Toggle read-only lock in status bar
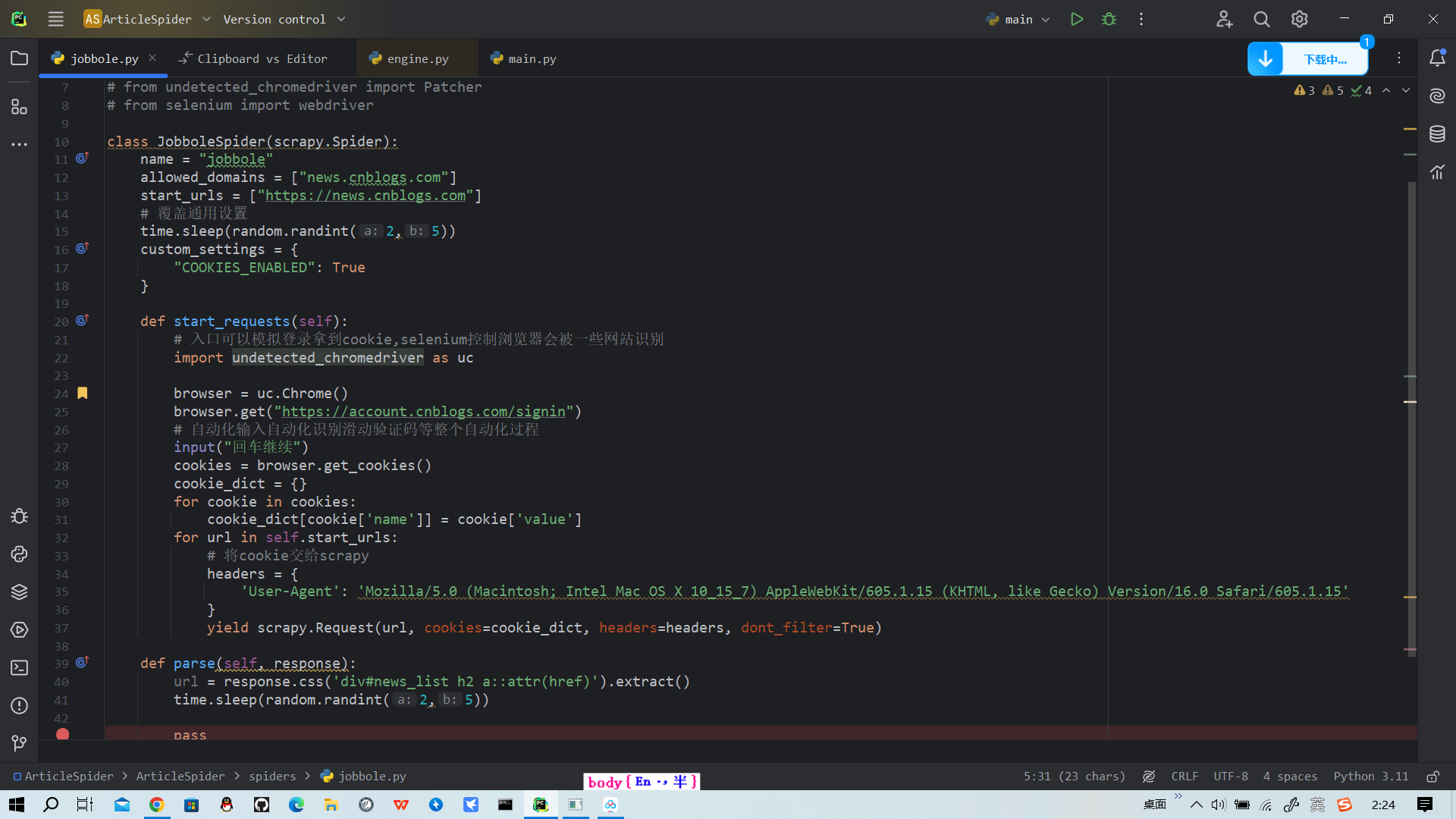This screenshot has width=1456, height=819. (1432, 776)
